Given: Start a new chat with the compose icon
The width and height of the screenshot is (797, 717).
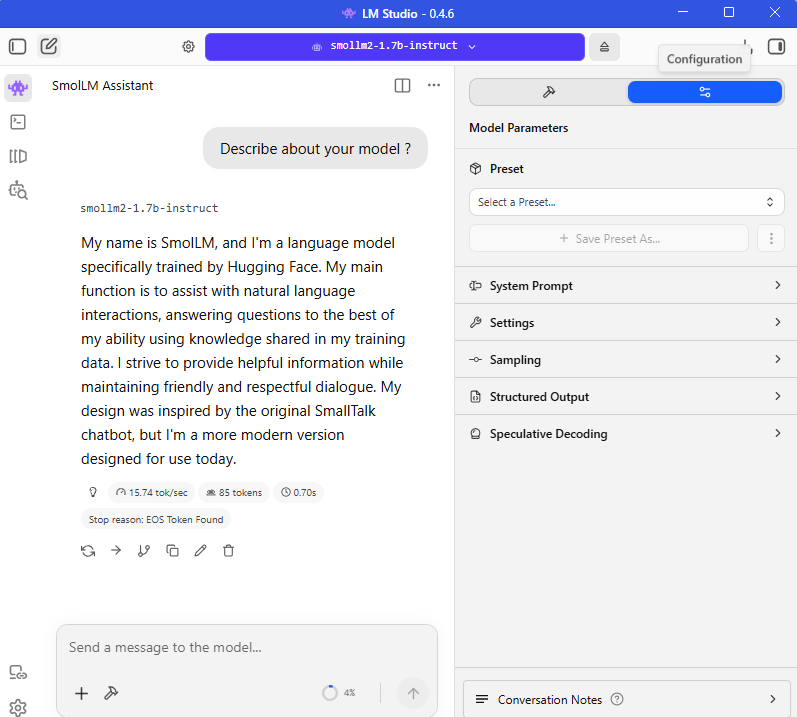Looking at the screenshot, I should pyautogui.click(x=48, y=46).
